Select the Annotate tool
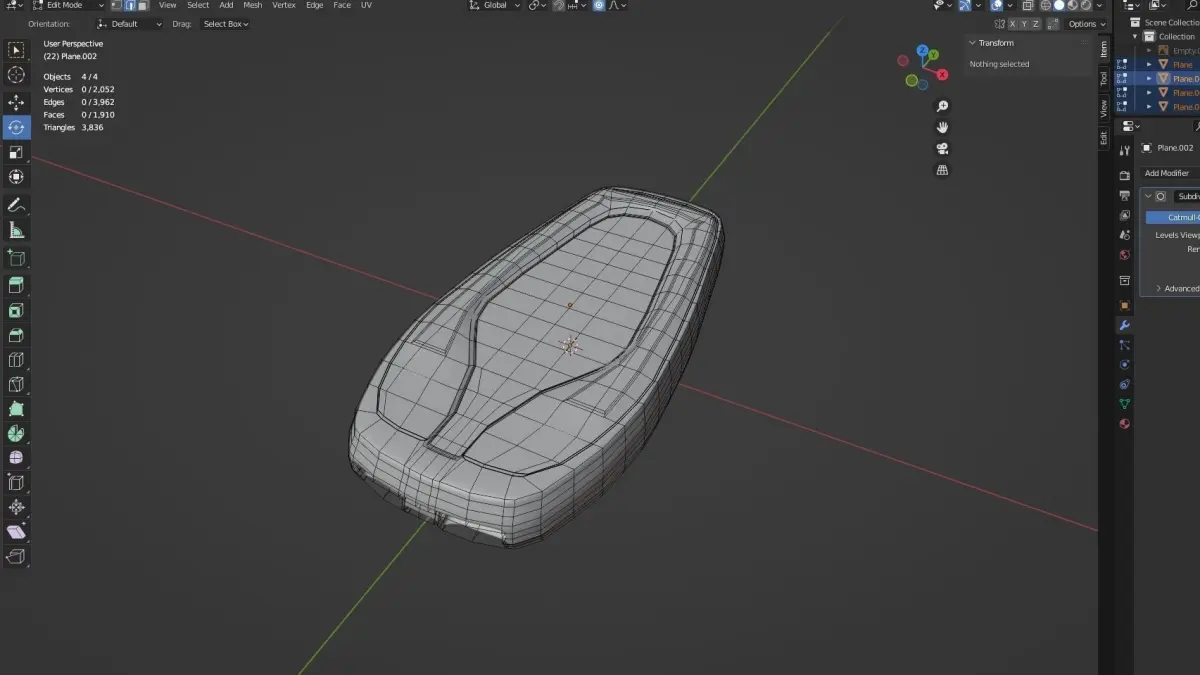 [16, 205]
